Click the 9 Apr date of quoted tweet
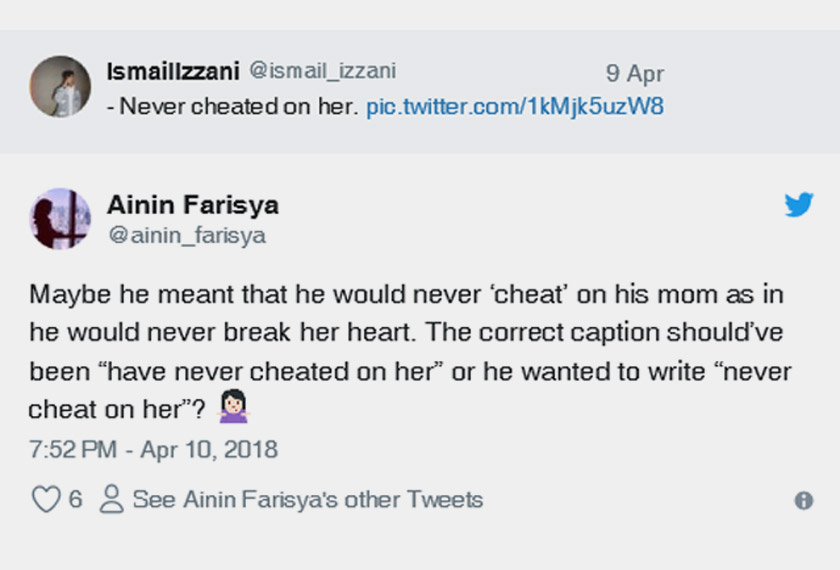This screenshot has height=570, width=840. [634, 73]
